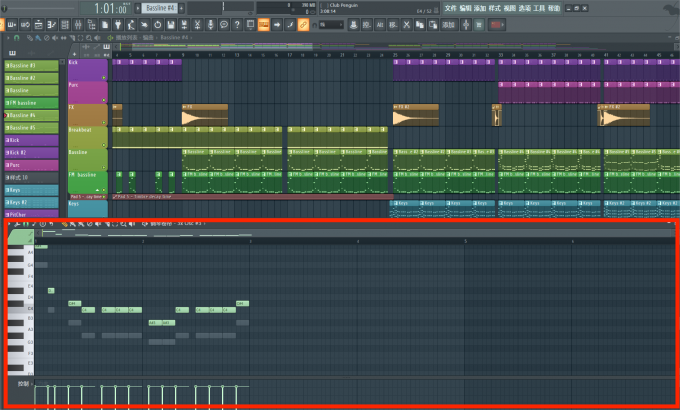Click the first FX audio clip in playlist
Screen dimensions: 680x410
pos(205,115)
